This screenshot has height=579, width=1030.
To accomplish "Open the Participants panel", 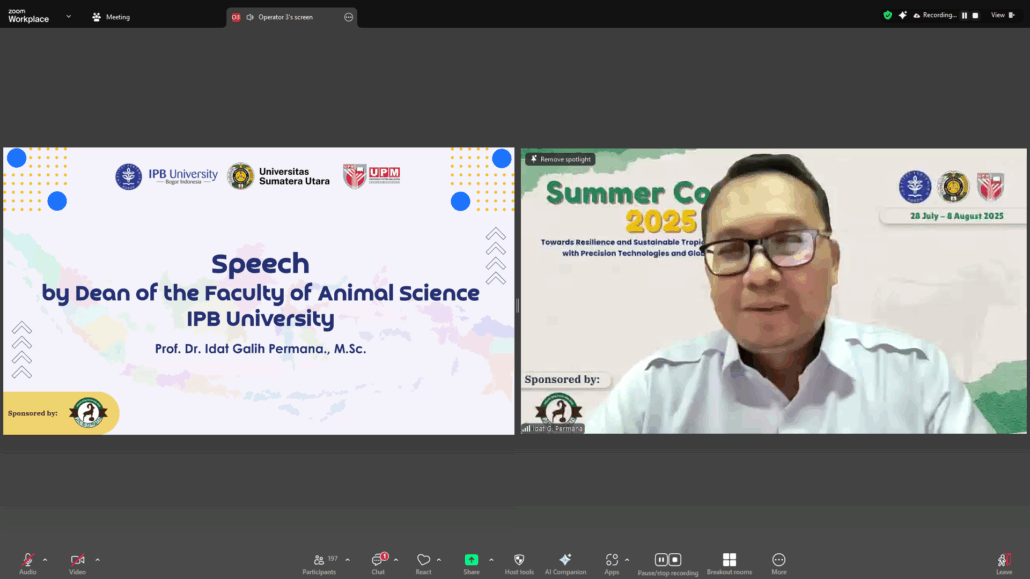I will click(319, 561).
